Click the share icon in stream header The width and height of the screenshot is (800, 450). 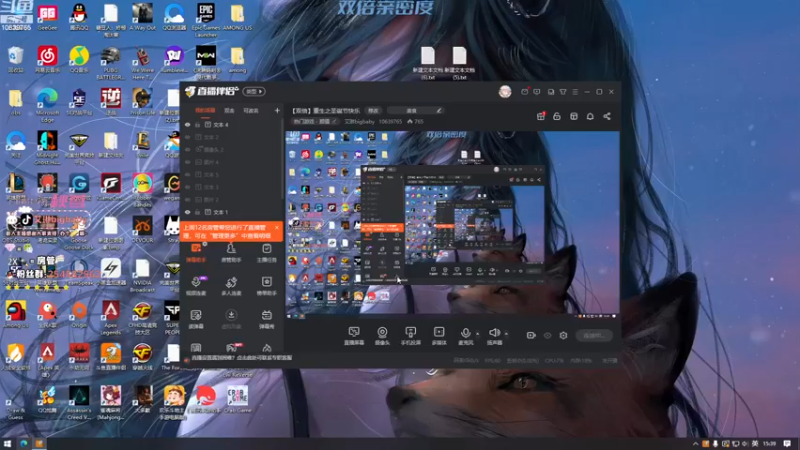click(x=607, y=116)
